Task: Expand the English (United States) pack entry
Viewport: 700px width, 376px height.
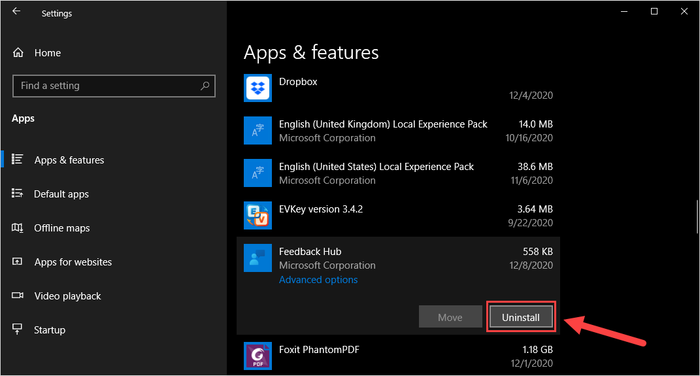Action: [398, 173]
